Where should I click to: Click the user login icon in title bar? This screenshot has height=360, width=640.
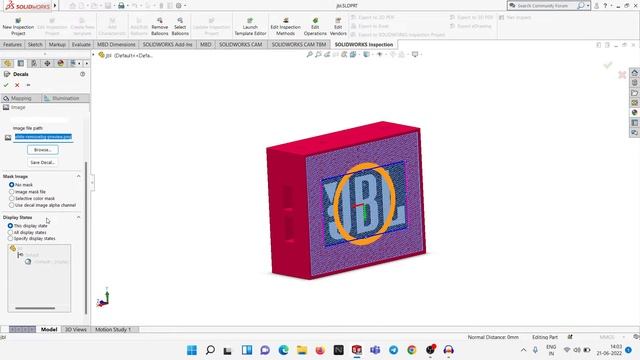click(x=596, y=6)
